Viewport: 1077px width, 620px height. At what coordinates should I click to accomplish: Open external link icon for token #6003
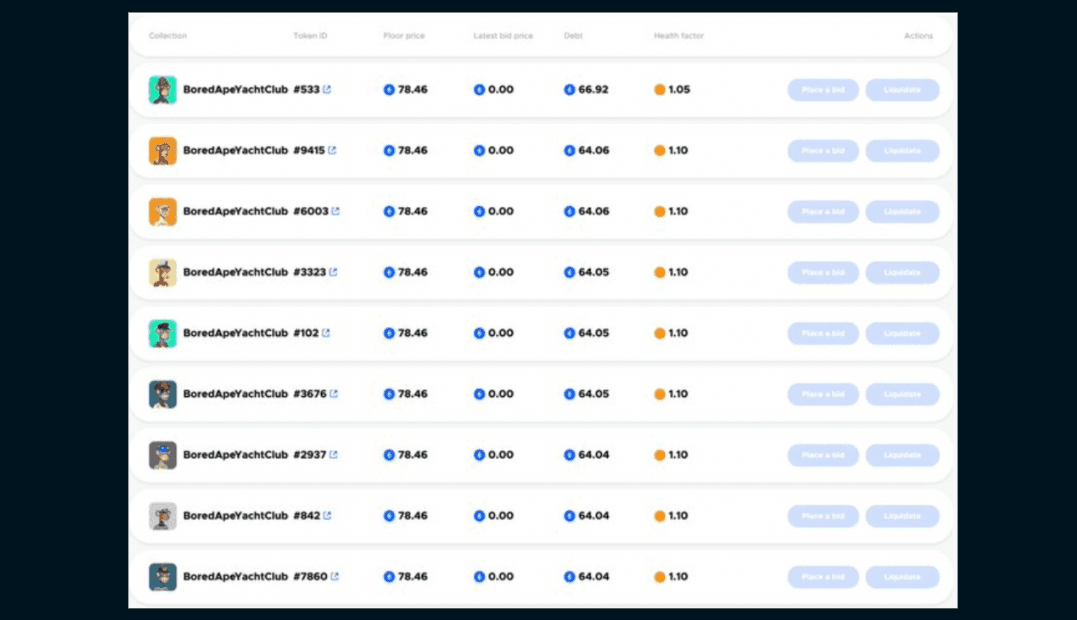coord(336,211)
